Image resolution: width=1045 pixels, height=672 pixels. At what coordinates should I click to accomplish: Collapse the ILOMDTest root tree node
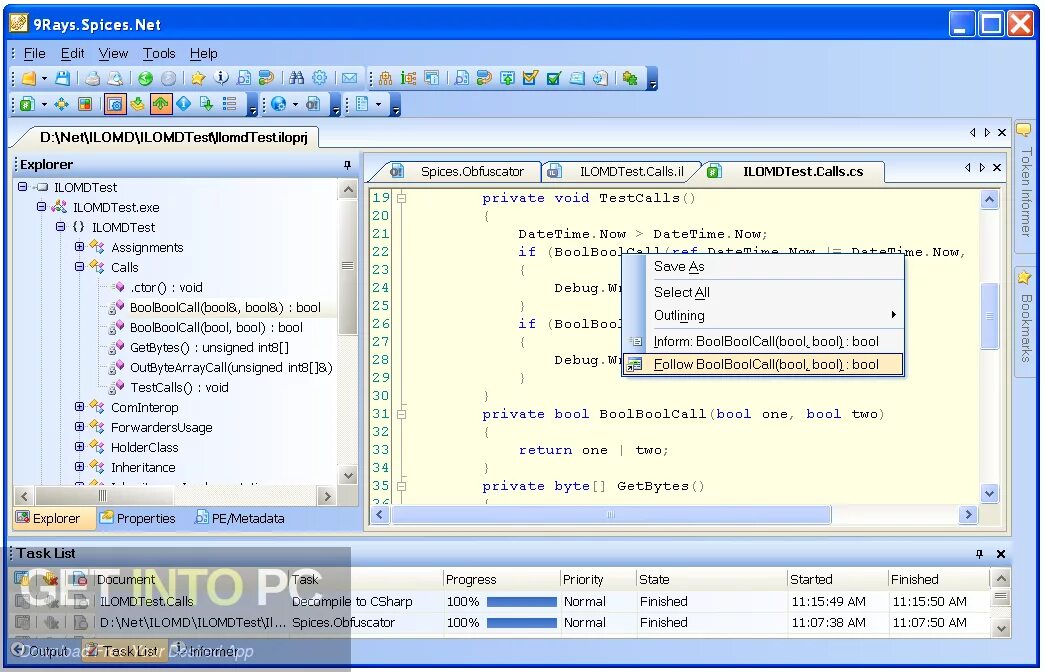tap(23, 187)
